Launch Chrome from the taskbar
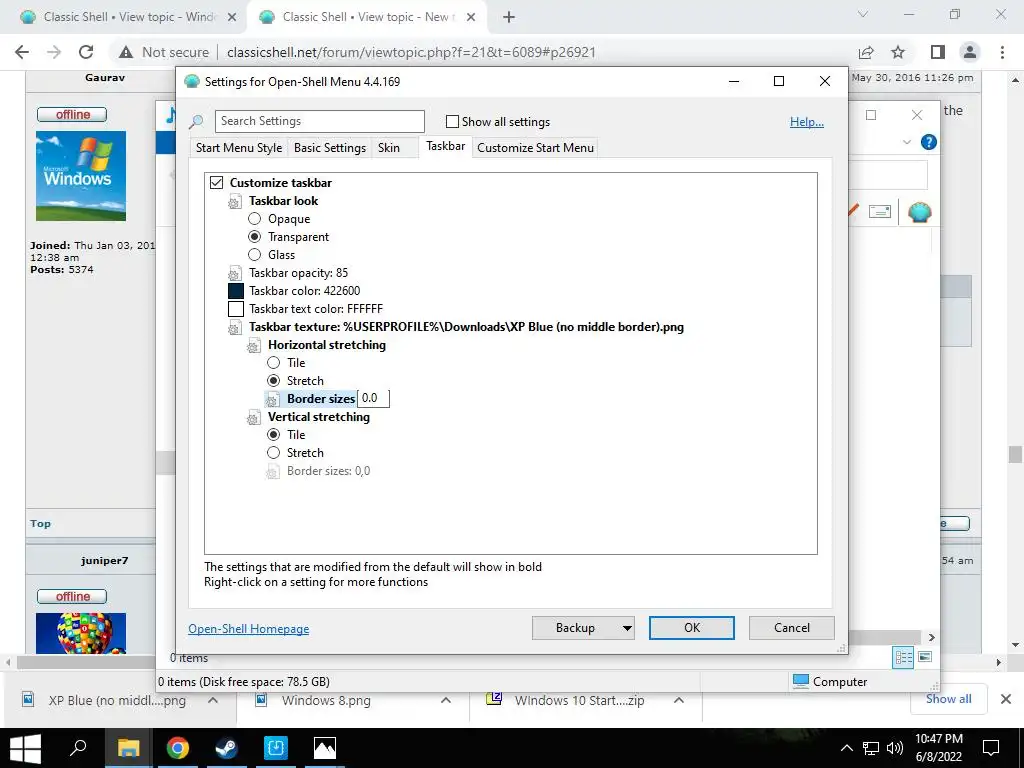 [177, 748]
